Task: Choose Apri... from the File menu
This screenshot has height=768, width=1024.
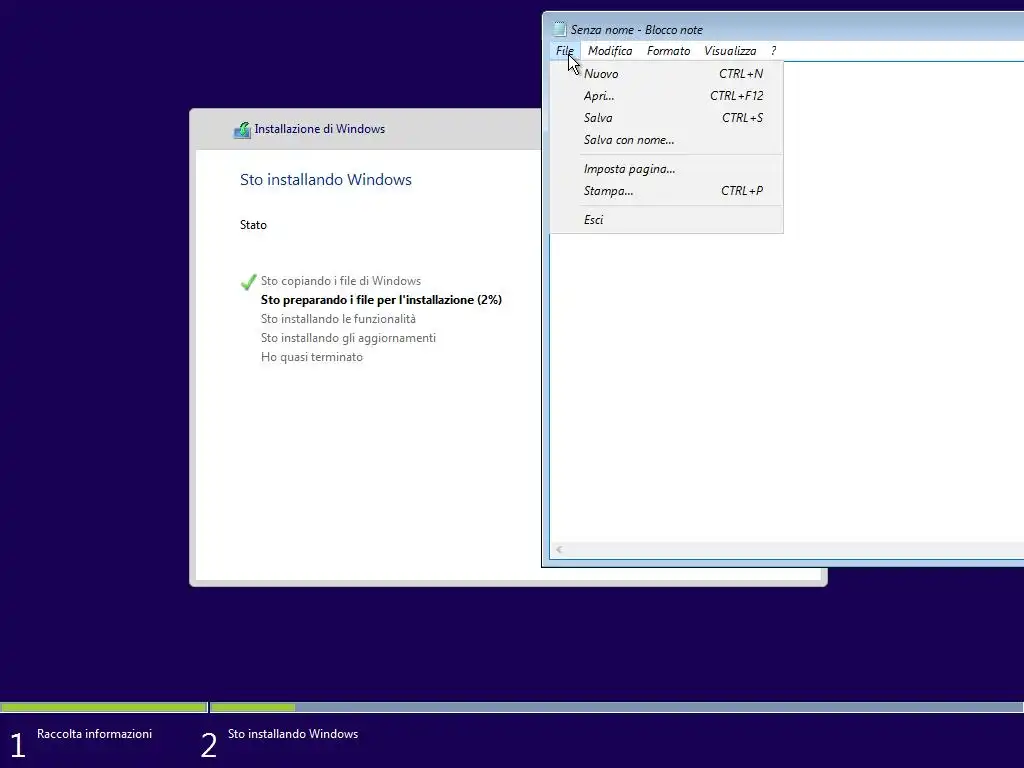Action: [666, 96]
